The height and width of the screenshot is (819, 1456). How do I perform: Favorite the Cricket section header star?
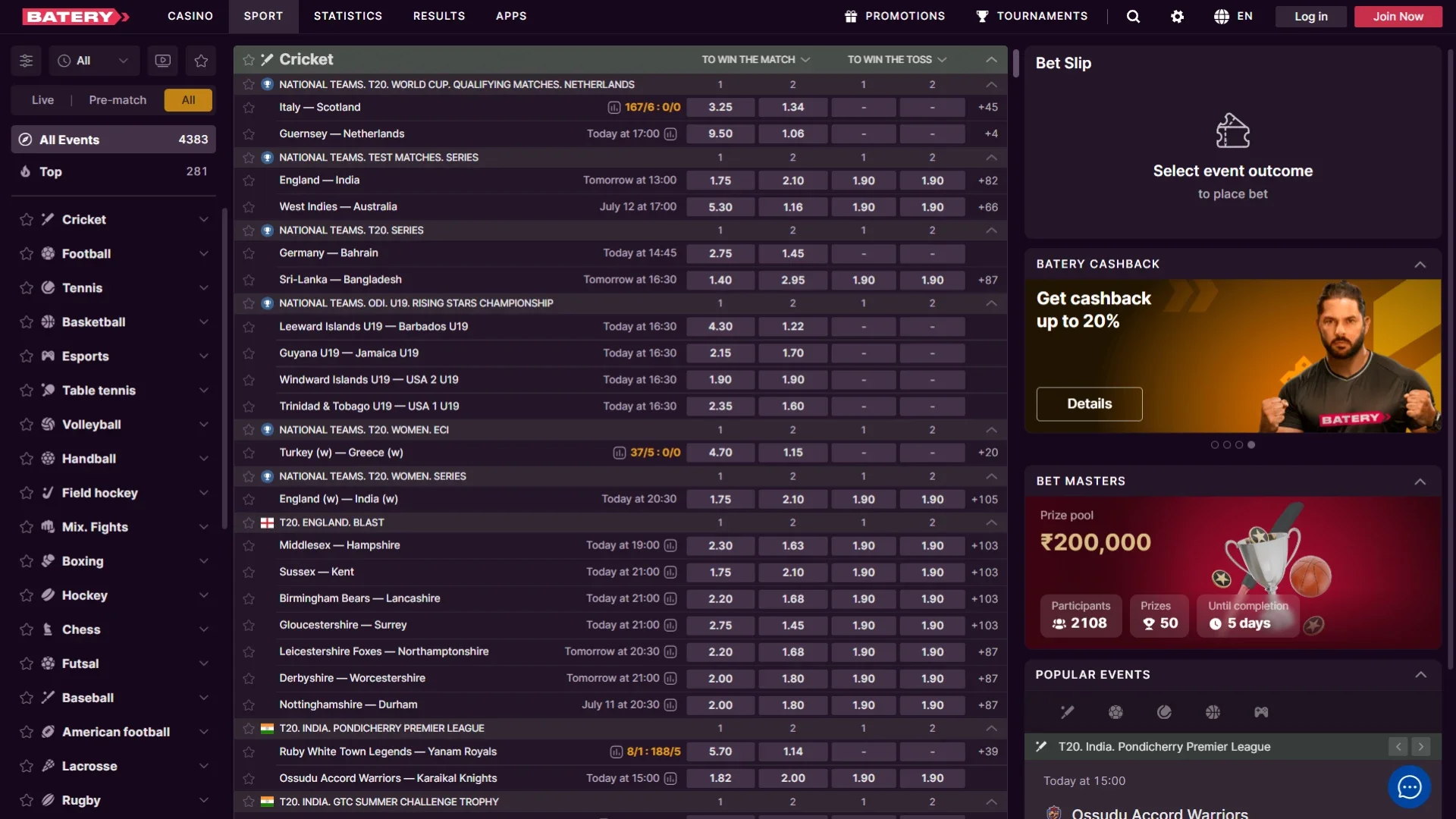point(247,59)
